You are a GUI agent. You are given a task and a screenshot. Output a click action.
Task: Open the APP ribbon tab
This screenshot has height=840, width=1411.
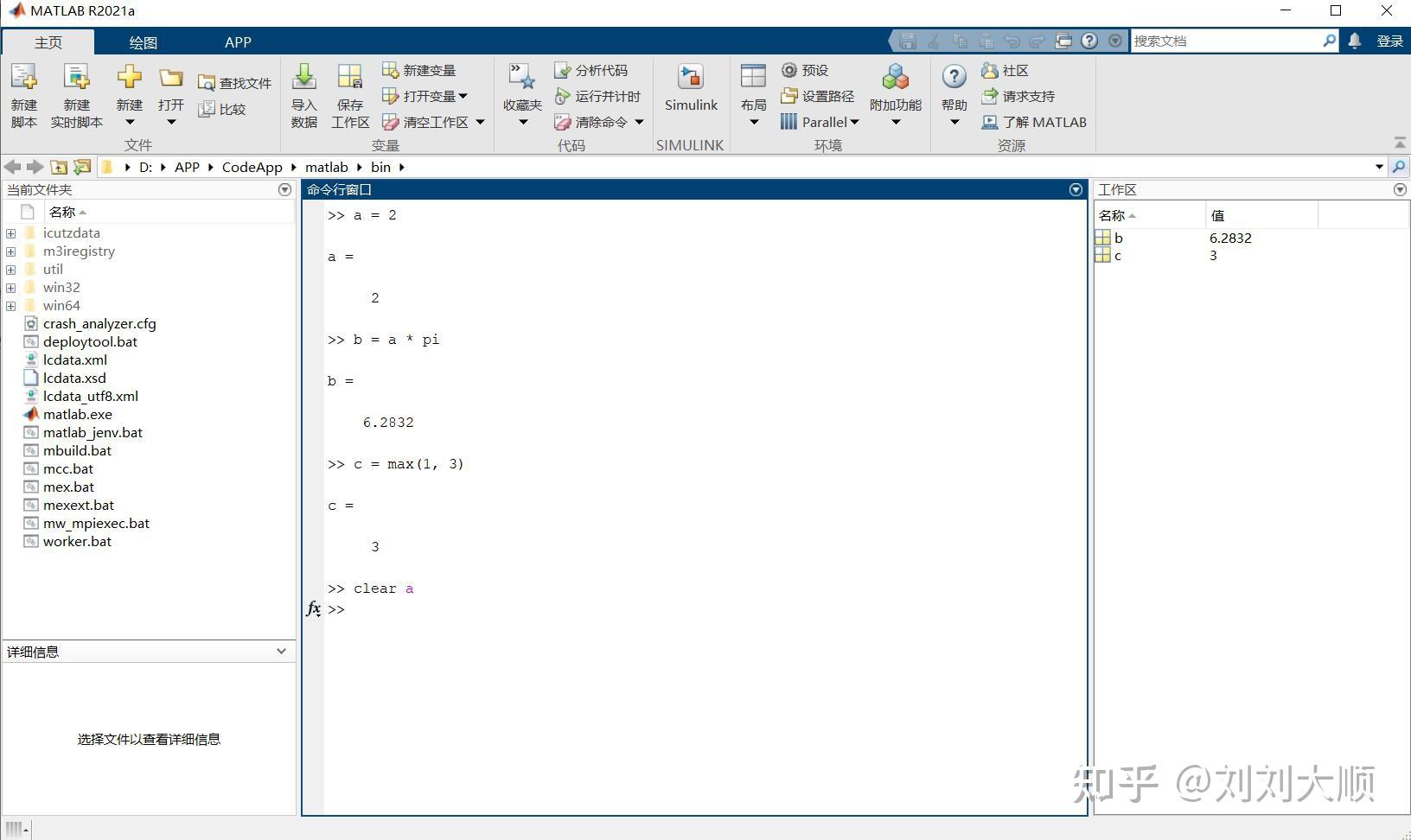[238, 41]
